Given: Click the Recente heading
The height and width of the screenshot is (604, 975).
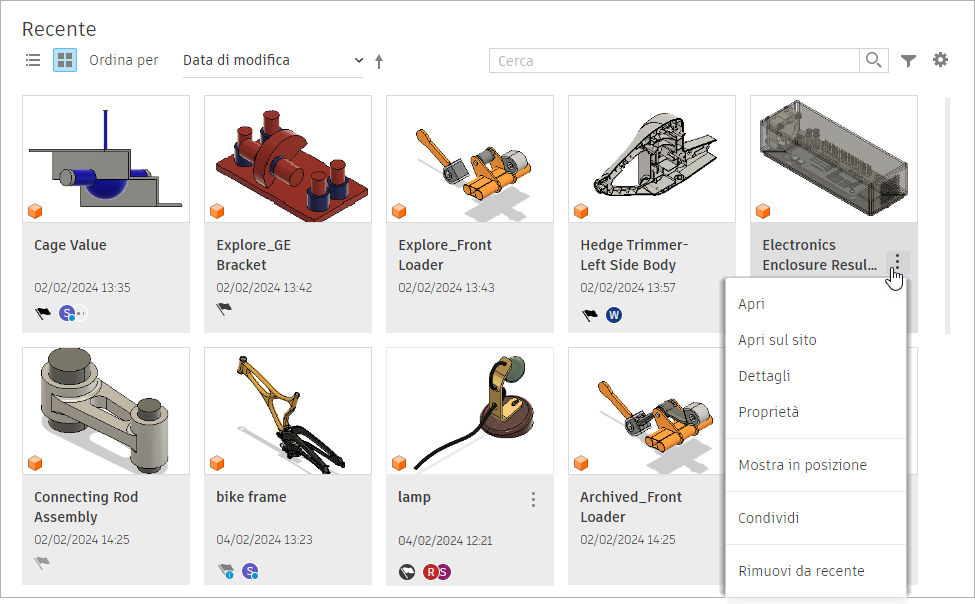Looking at the screenshot, I should (59, 29).
